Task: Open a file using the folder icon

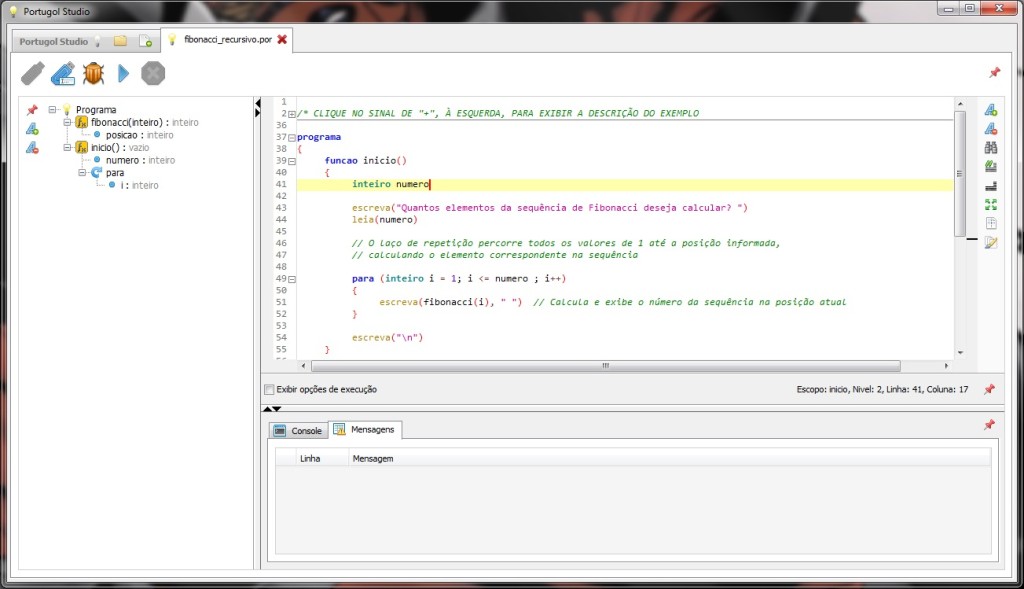Action: pyautogui.click(x=120, y=41)
